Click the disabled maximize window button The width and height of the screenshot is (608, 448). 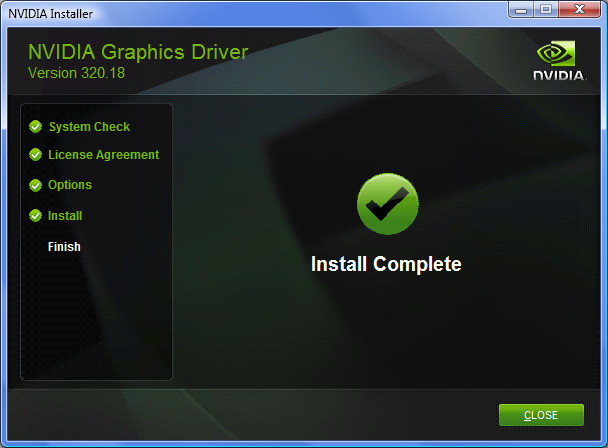546,9
